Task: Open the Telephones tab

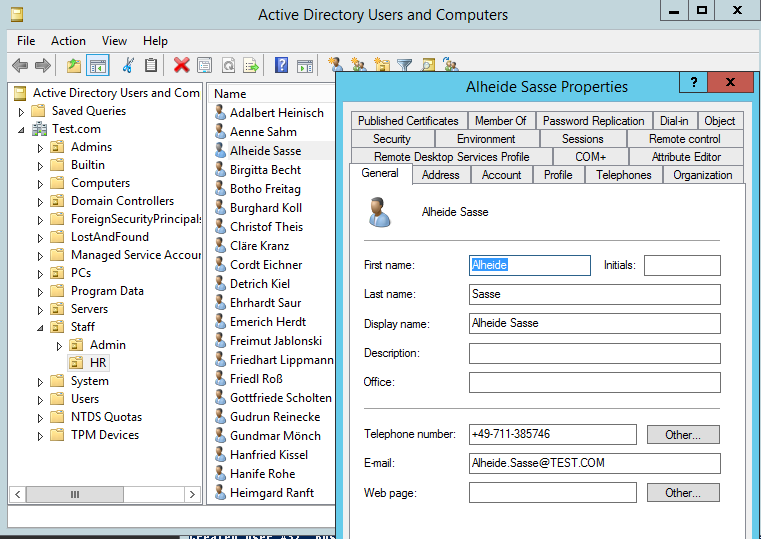Action: (x=624, y=175)
